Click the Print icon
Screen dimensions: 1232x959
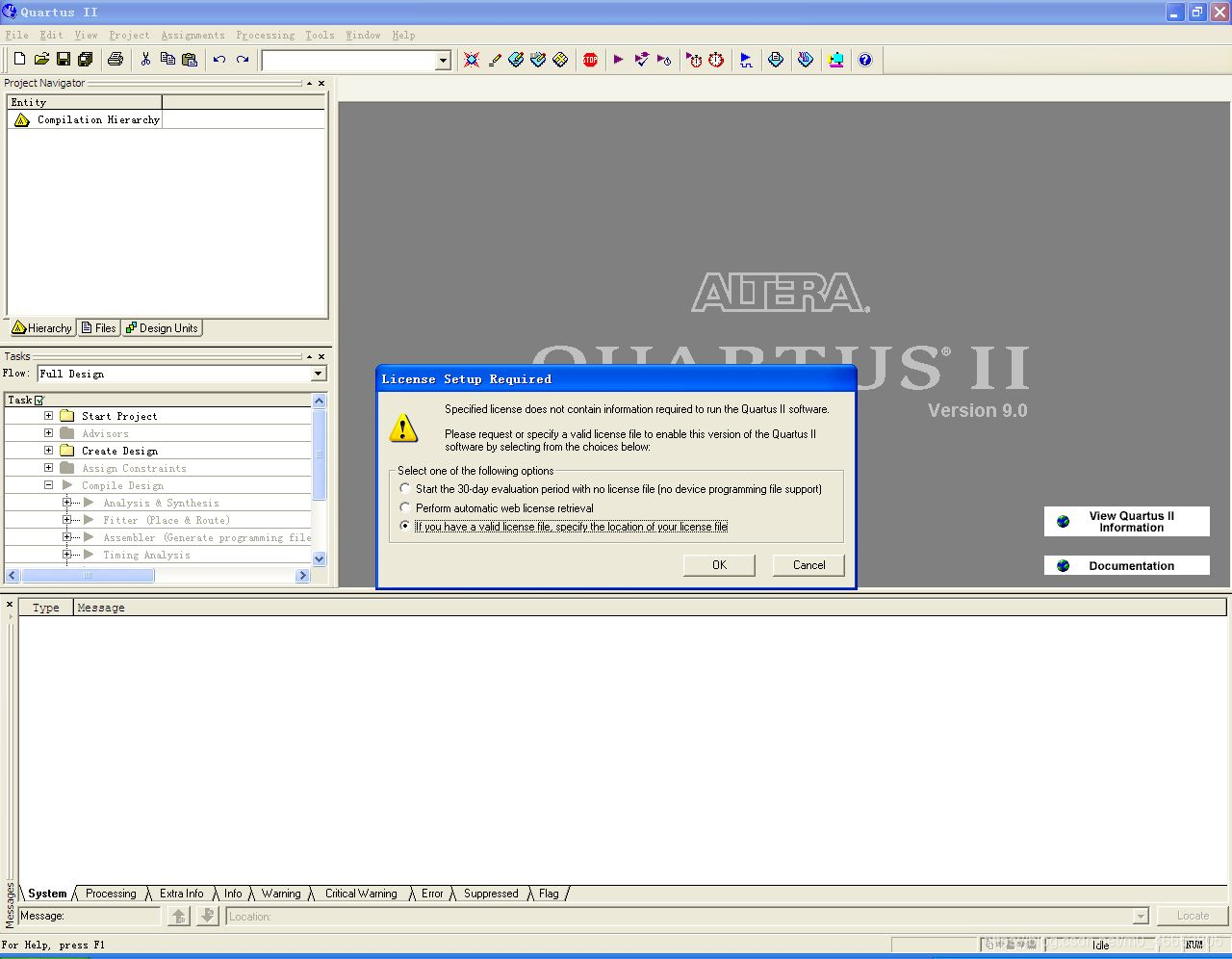point(115,60)
